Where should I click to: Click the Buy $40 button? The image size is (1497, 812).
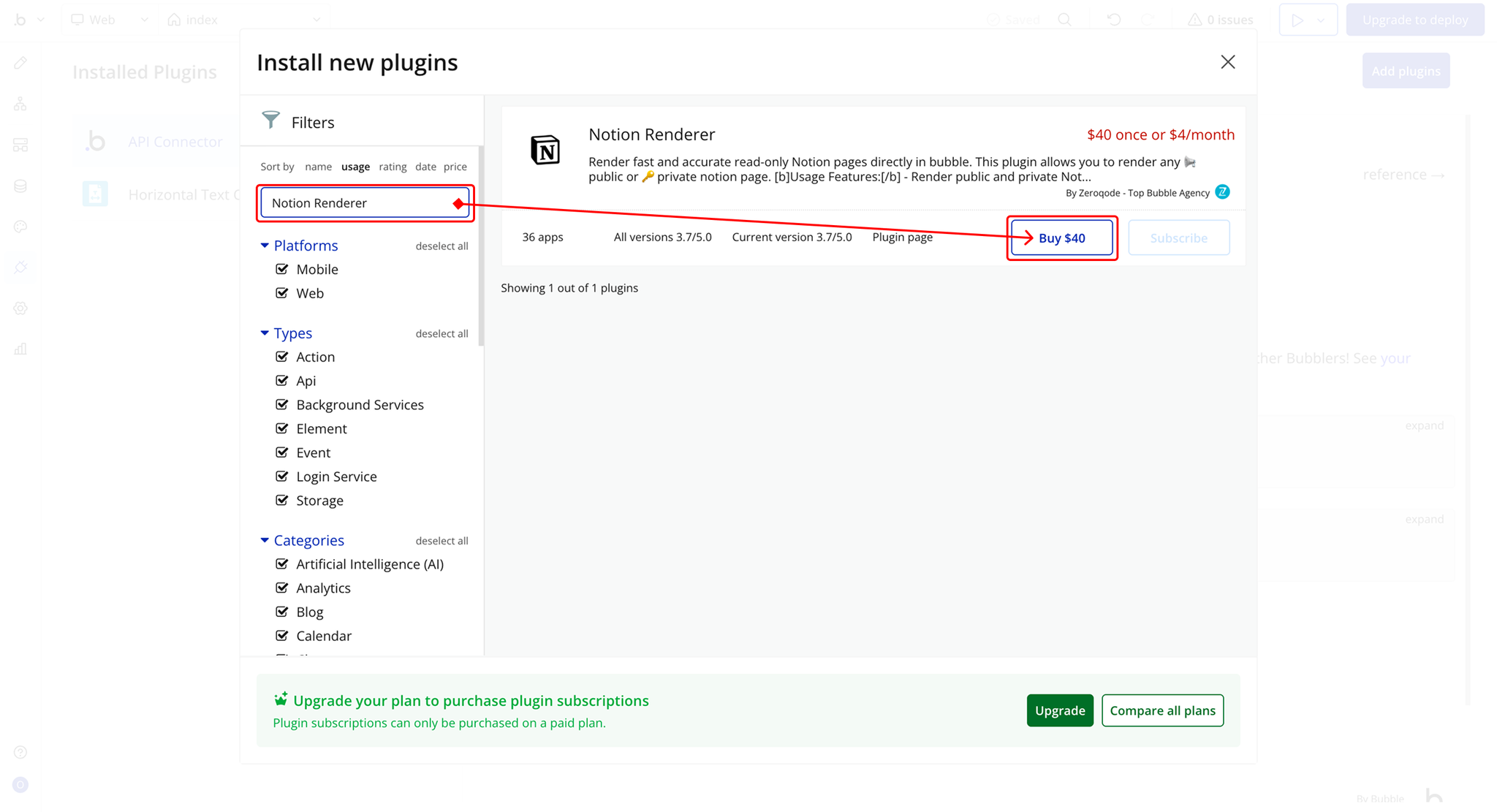1061,238
